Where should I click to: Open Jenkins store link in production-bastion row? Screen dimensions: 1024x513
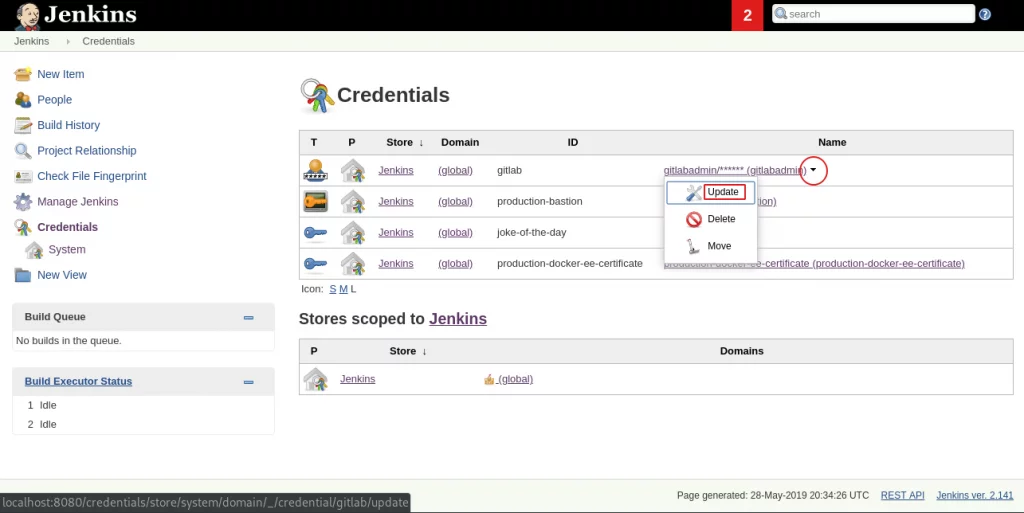(x=396, y=202)
